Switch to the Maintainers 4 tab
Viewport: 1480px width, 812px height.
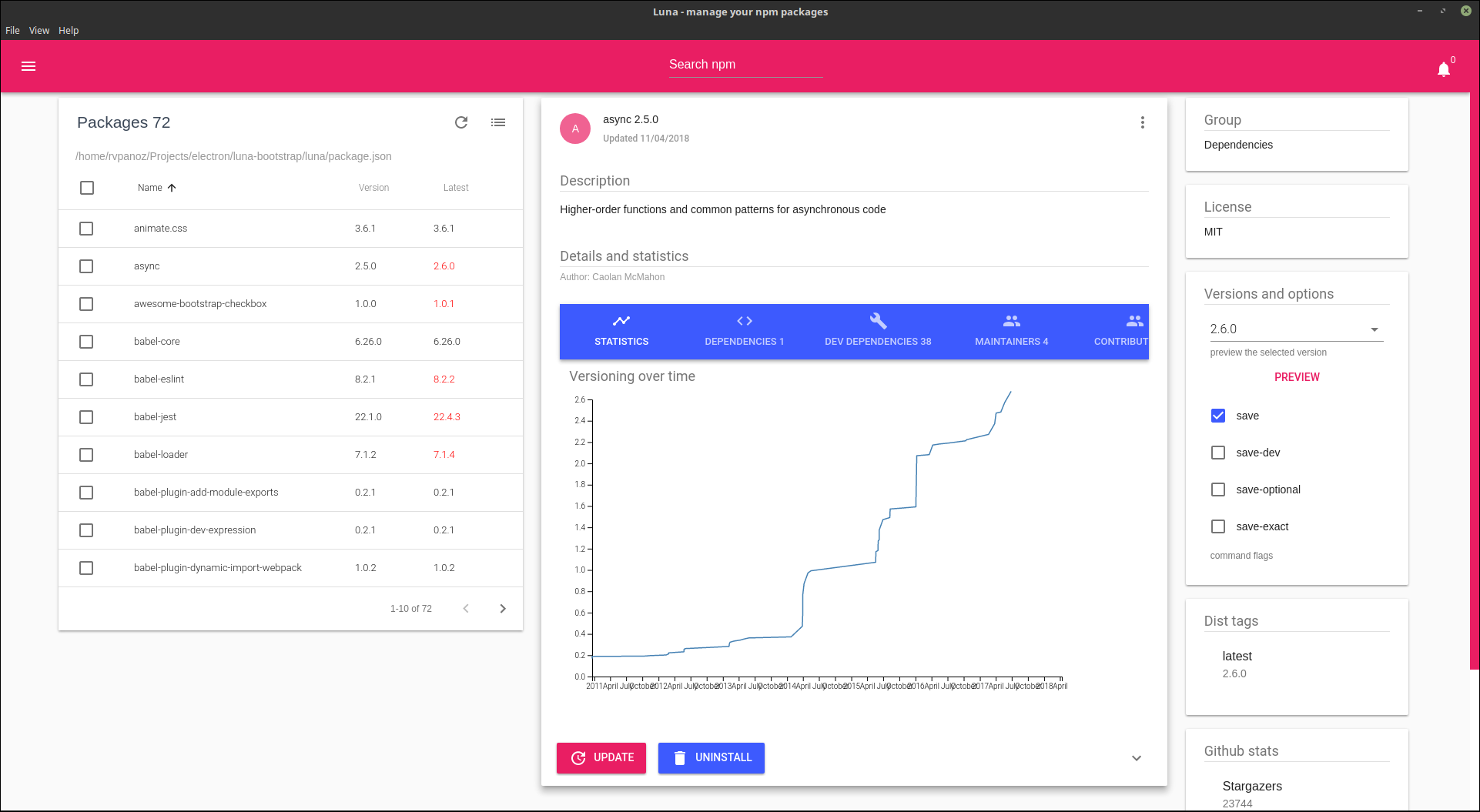coord(1012,332)
